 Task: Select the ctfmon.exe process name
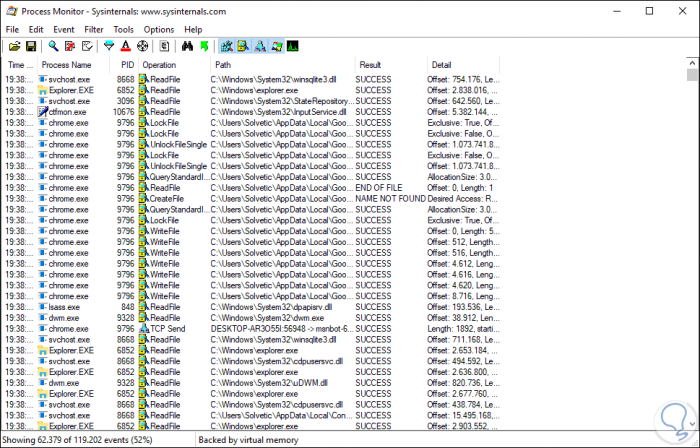(67, 112)
